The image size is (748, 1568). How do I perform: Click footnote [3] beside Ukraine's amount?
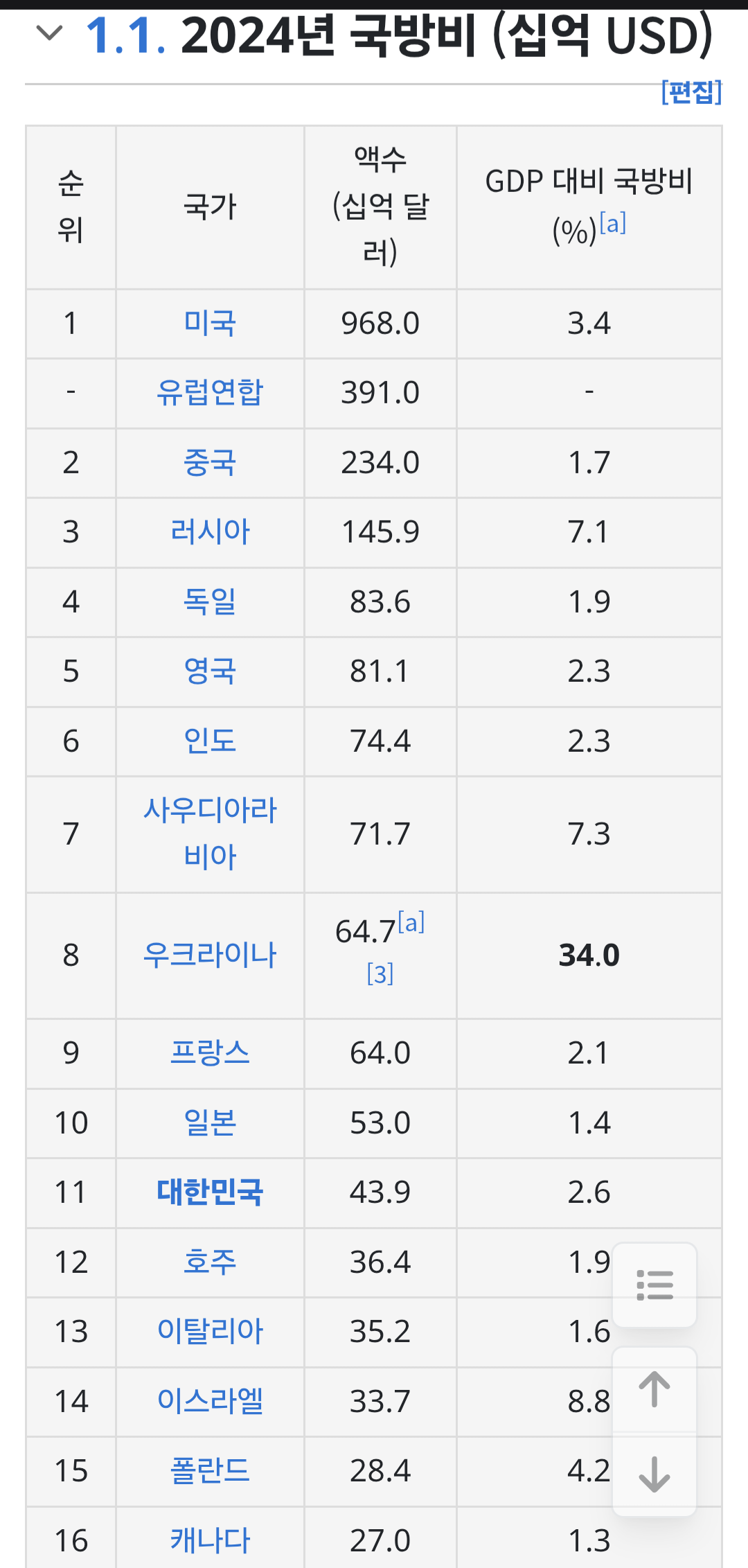point(380,974)
